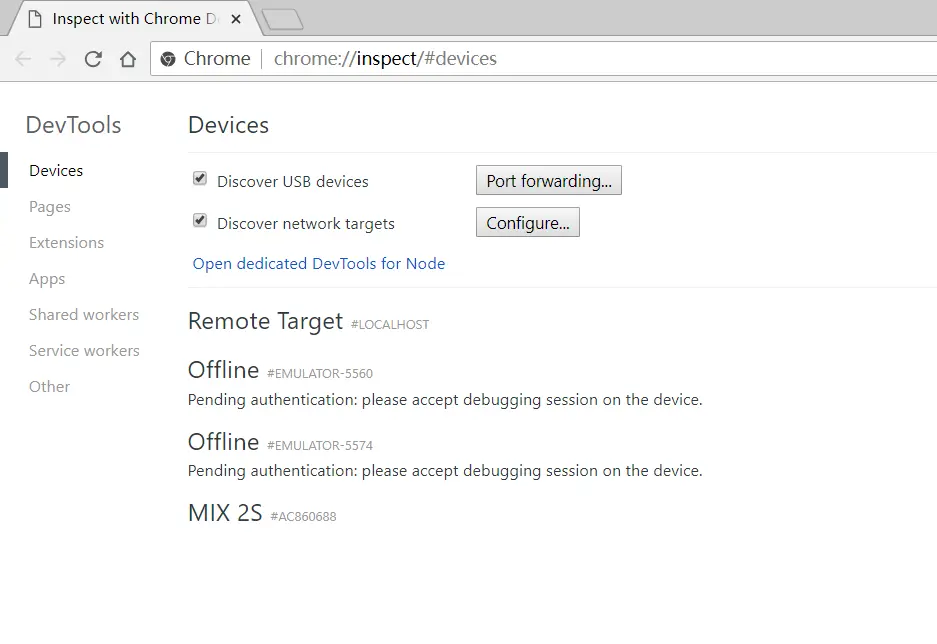Click the Remote Target heading
The height and width of the screenshot is (644, 937).
[265, 321]
